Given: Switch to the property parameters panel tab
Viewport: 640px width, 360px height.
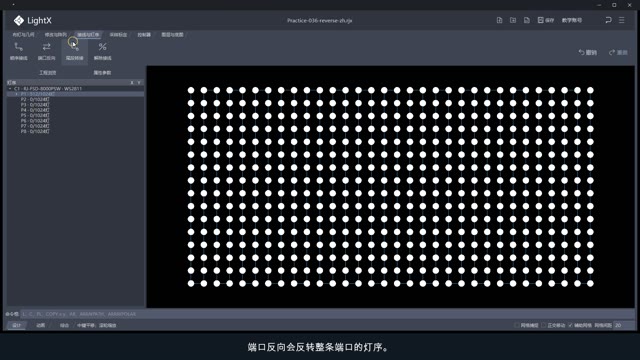Looking at the screenshot, I should (102, 73).
